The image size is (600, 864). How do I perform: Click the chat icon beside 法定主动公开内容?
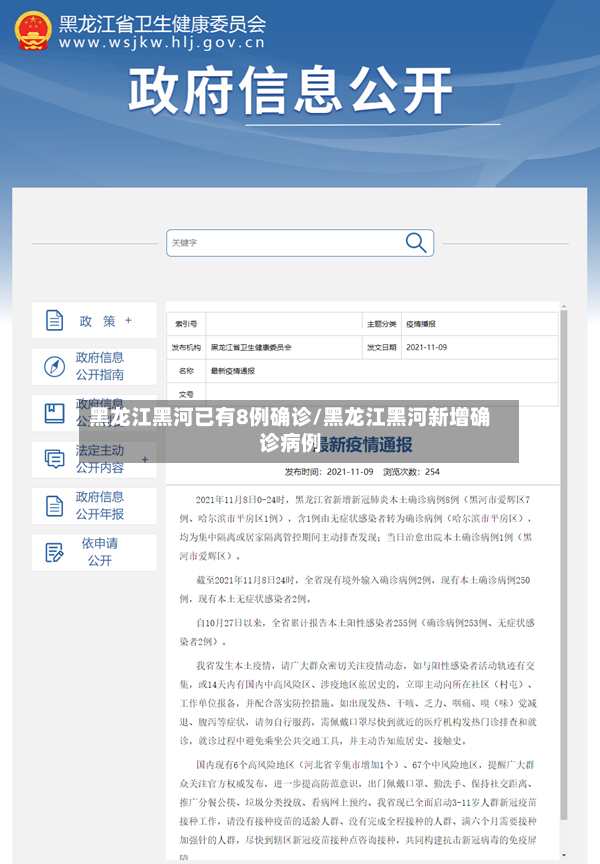(x=54, y=459)
